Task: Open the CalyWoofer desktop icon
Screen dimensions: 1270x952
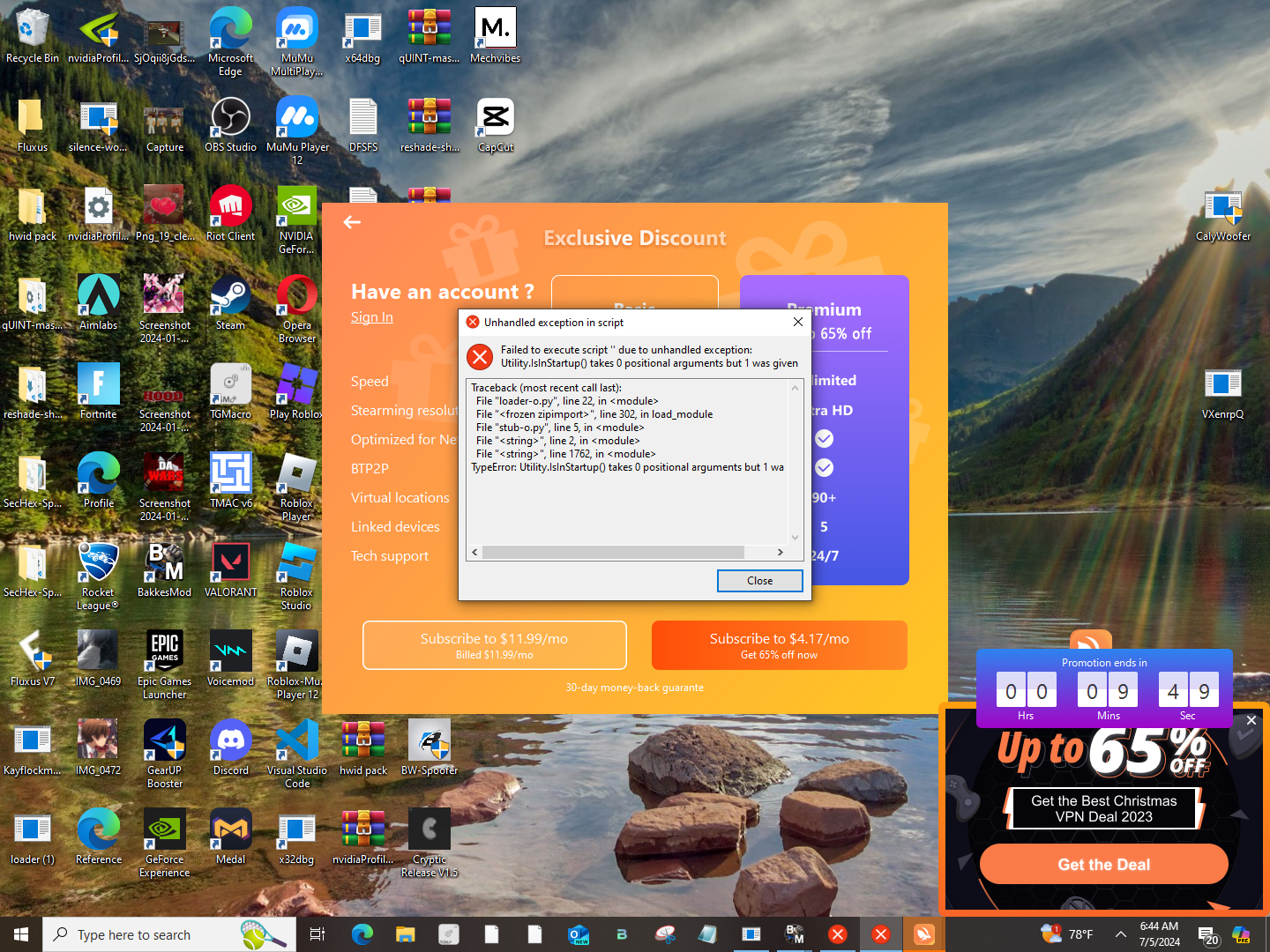Action: 1223,215
